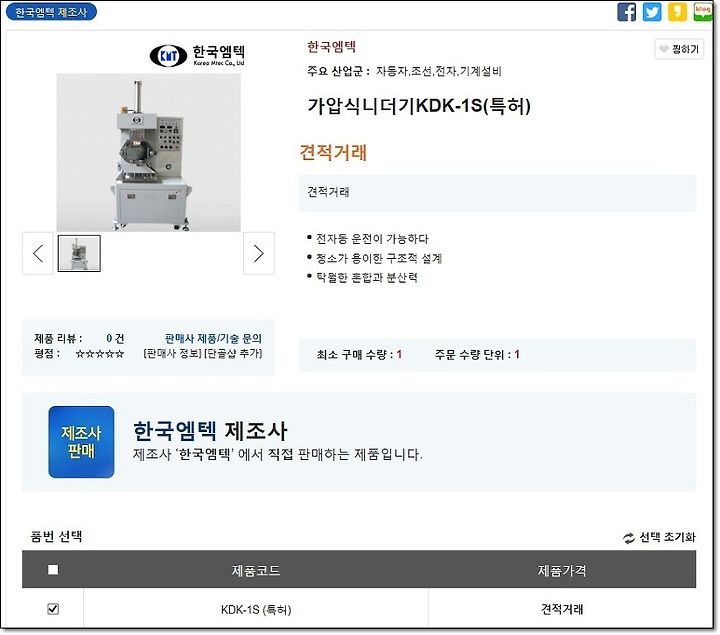Show the previous product image
This screenshot has height=635, width=720.
(38, 253)
